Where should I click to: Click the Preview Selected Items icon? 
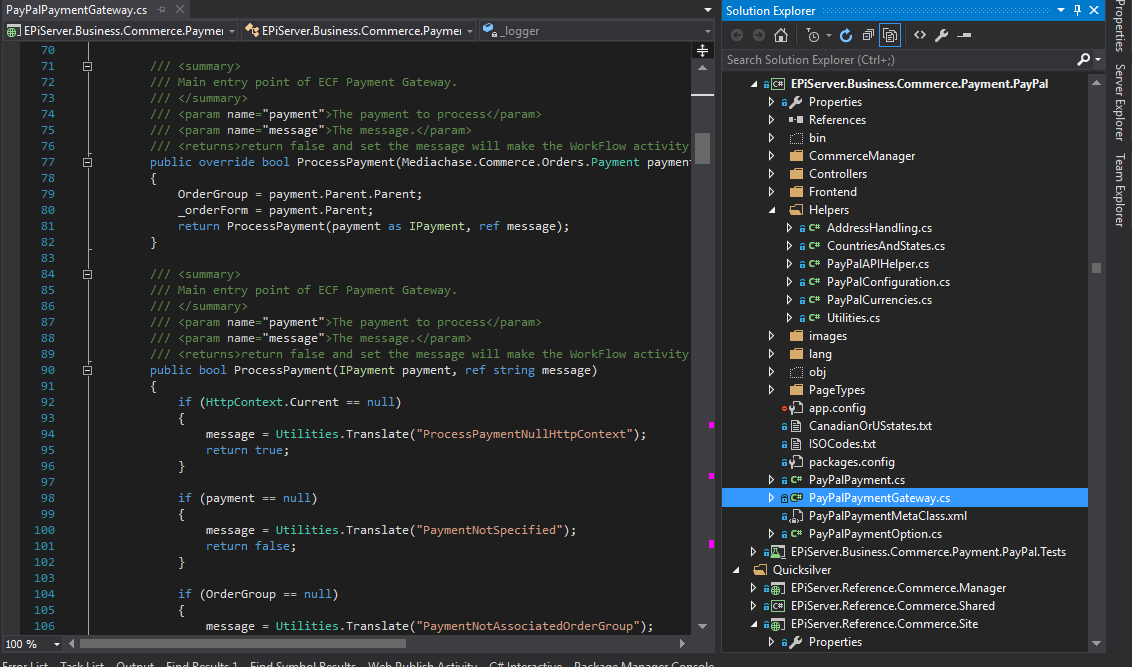[964, 35]
